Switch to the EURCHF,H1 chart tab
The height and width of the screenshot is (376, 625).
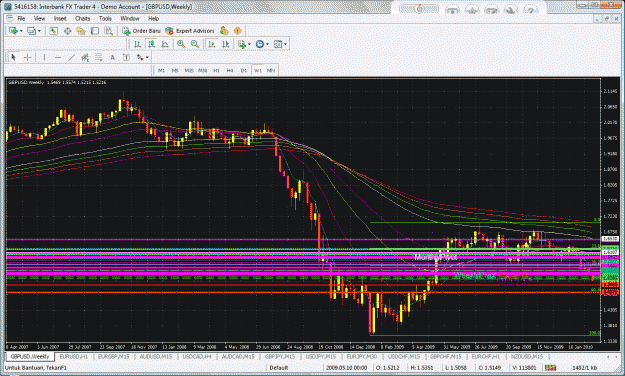coord(485,356)
